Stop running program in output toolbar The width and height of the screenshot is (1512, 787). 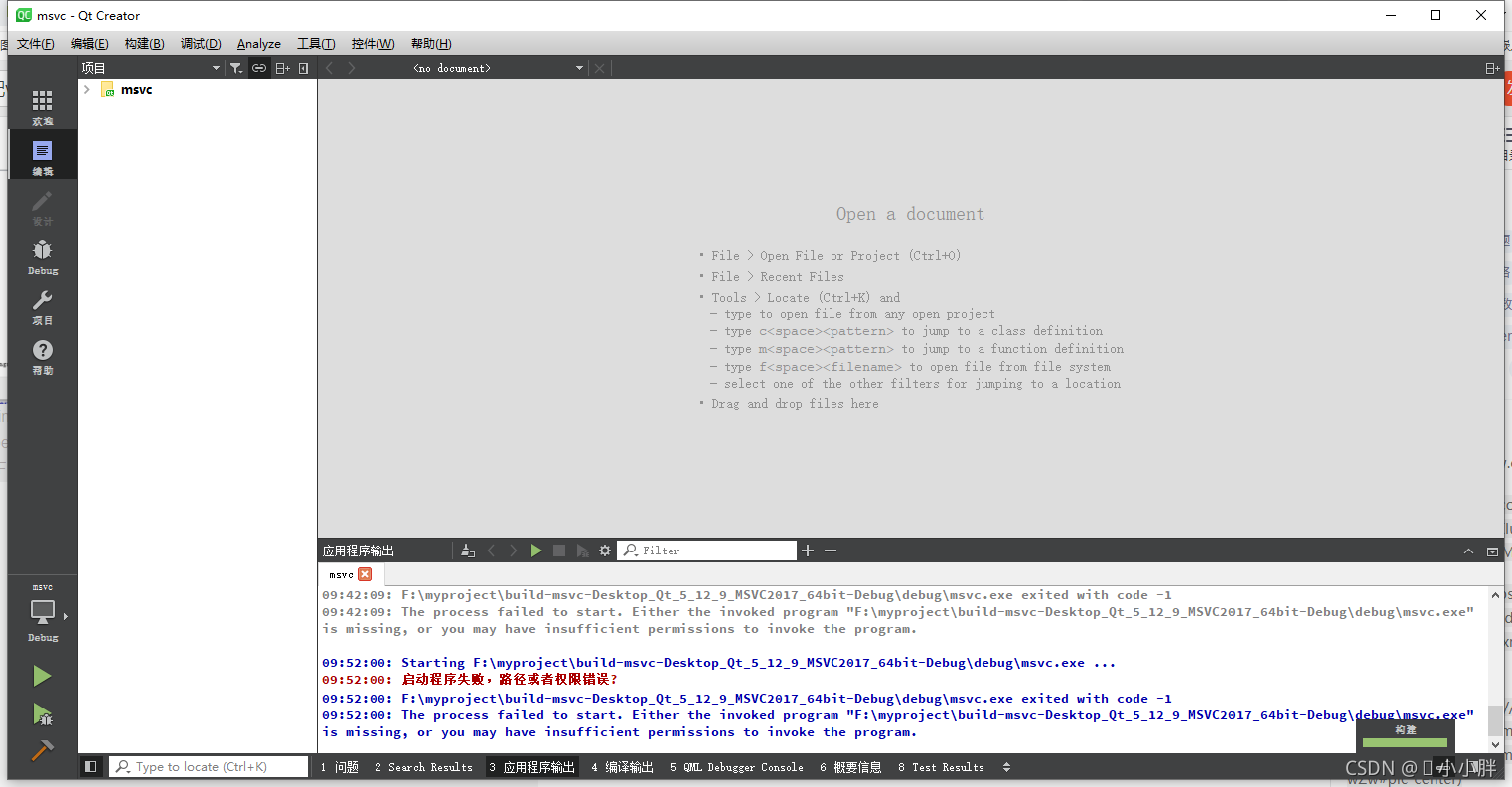tap(559, 551)
